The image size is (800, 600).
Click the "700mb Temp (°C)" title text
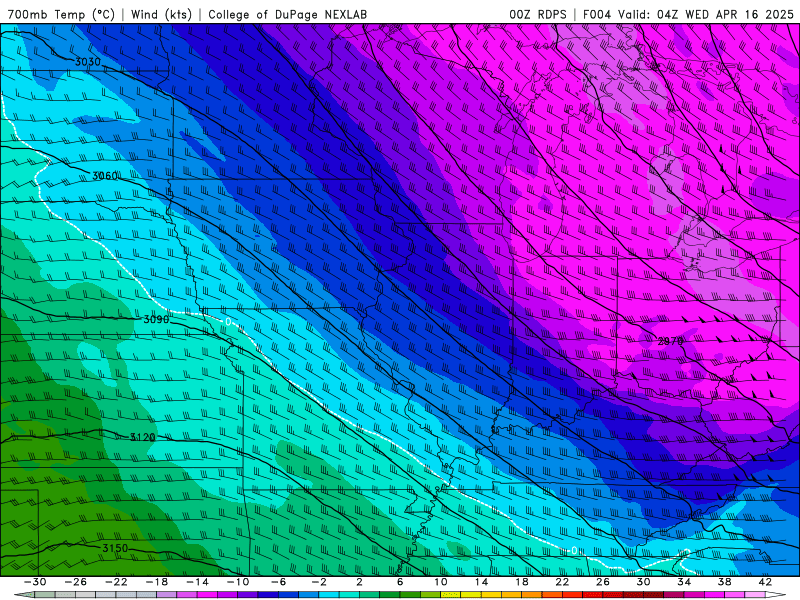click(x=61, y=14)
